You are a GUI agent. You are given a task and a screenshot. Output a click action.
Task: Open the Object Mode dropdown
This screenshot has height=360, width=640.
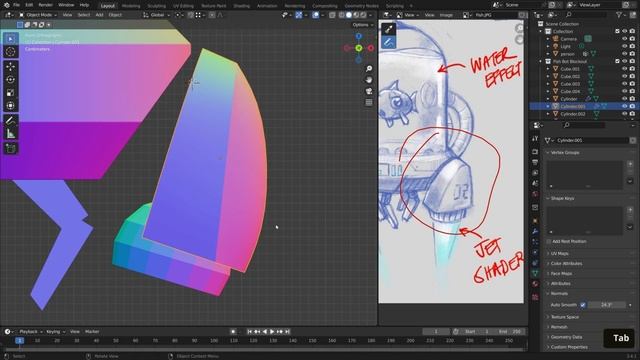(38, 15)
